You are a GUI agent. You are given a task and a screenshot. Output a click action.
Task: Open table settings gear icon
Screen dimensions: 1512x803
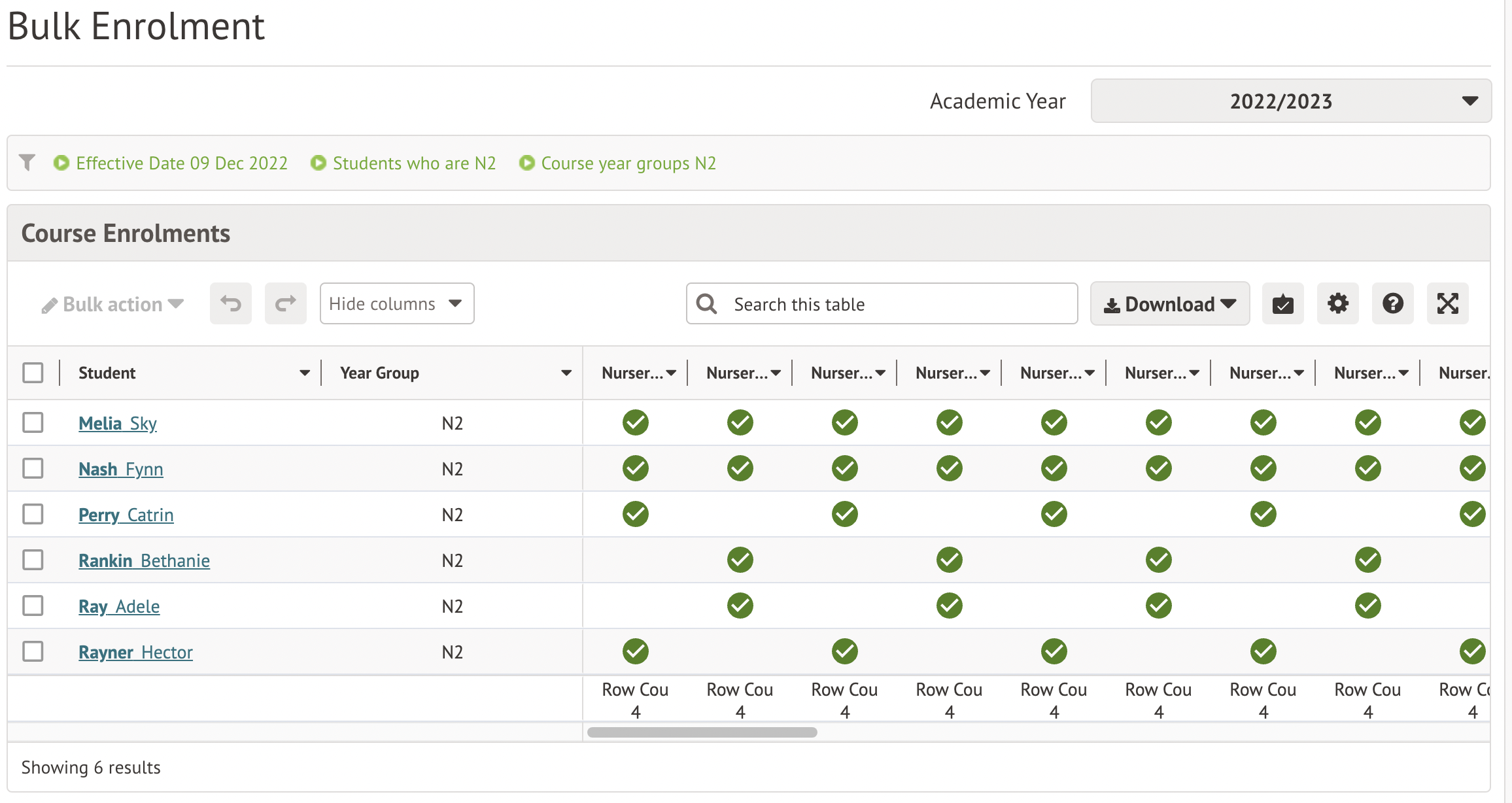(1337, 303)
